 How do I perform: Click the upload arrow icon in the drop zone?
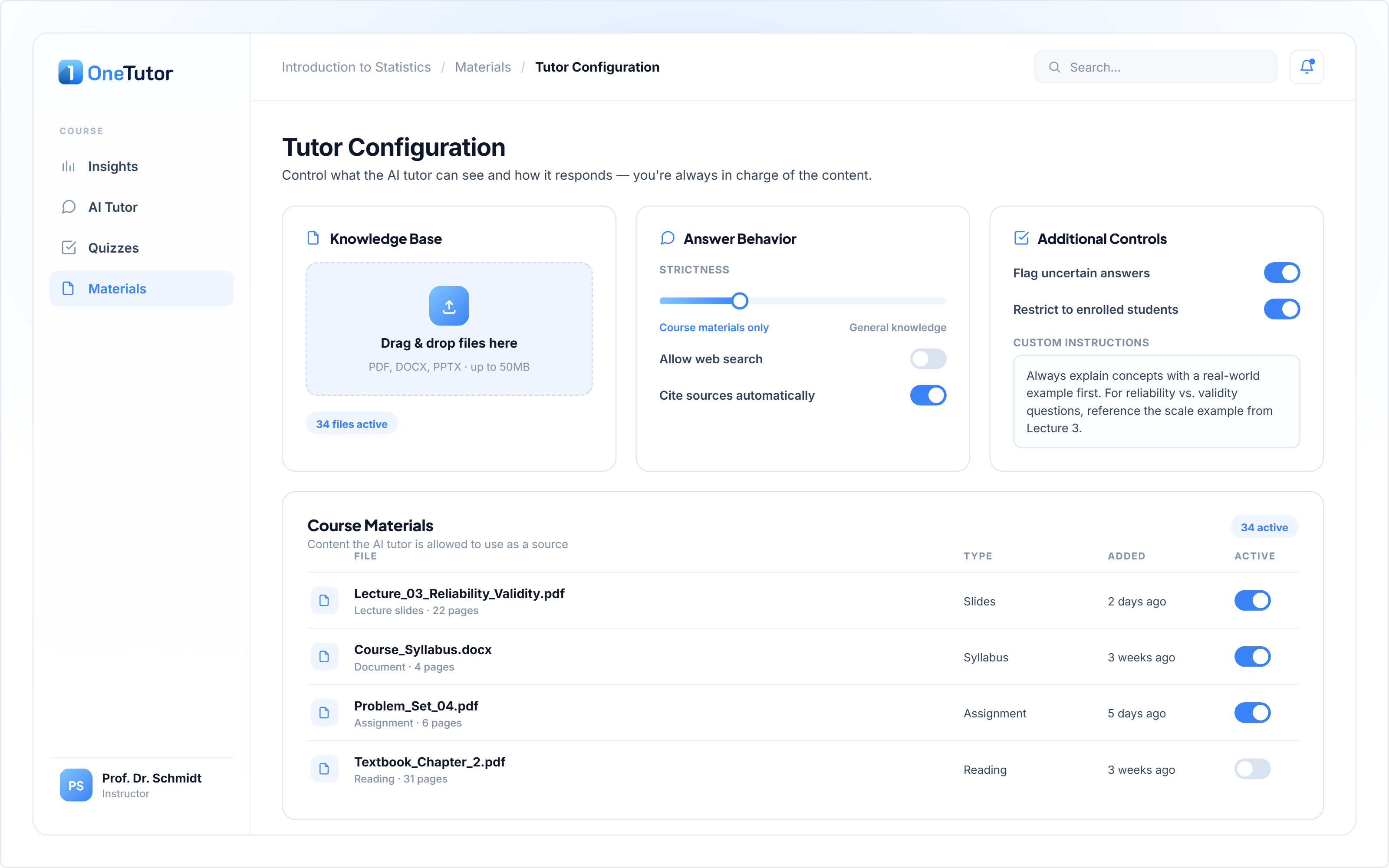(x=449, y=306)
